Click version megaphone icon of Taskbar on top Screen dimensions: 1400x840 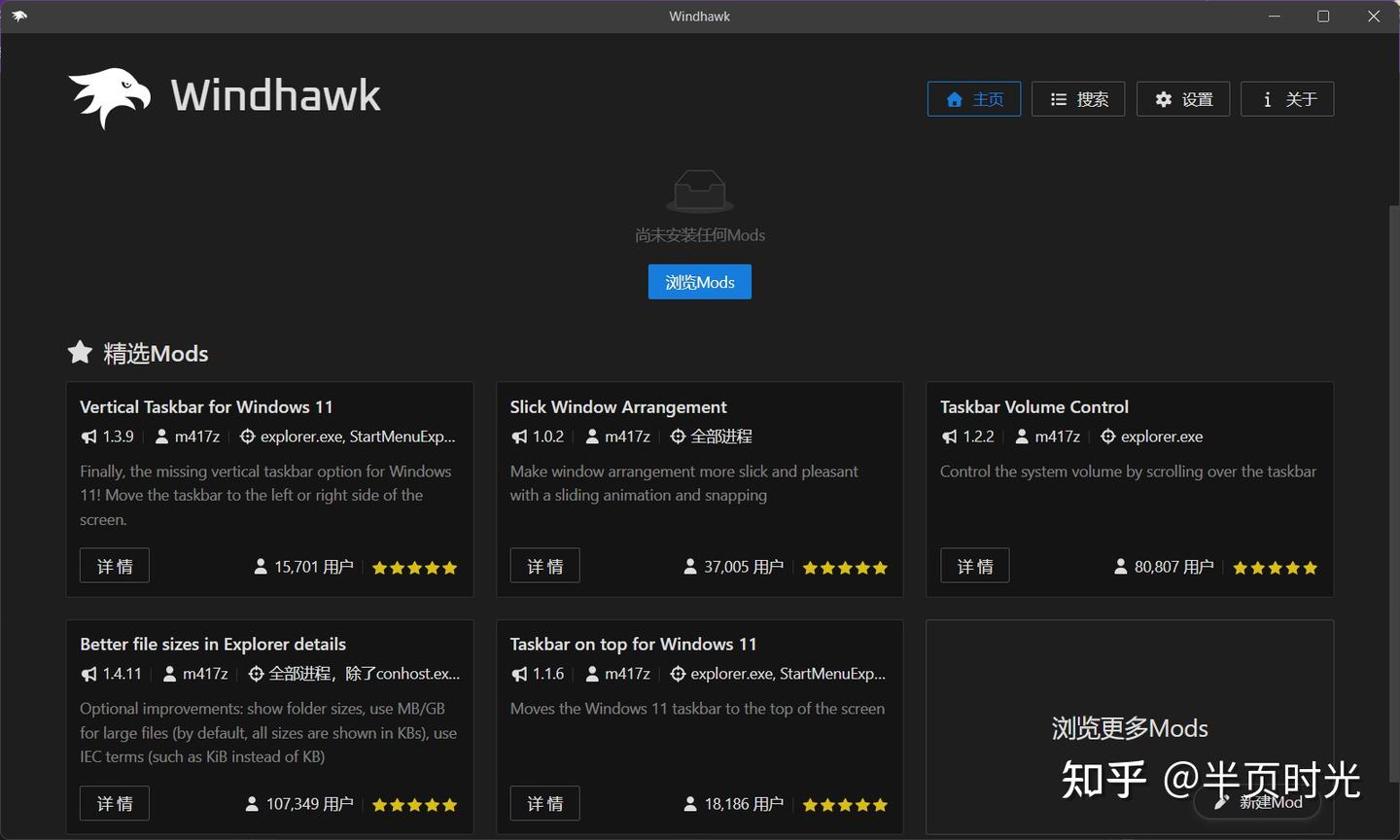tap(519, 674)
